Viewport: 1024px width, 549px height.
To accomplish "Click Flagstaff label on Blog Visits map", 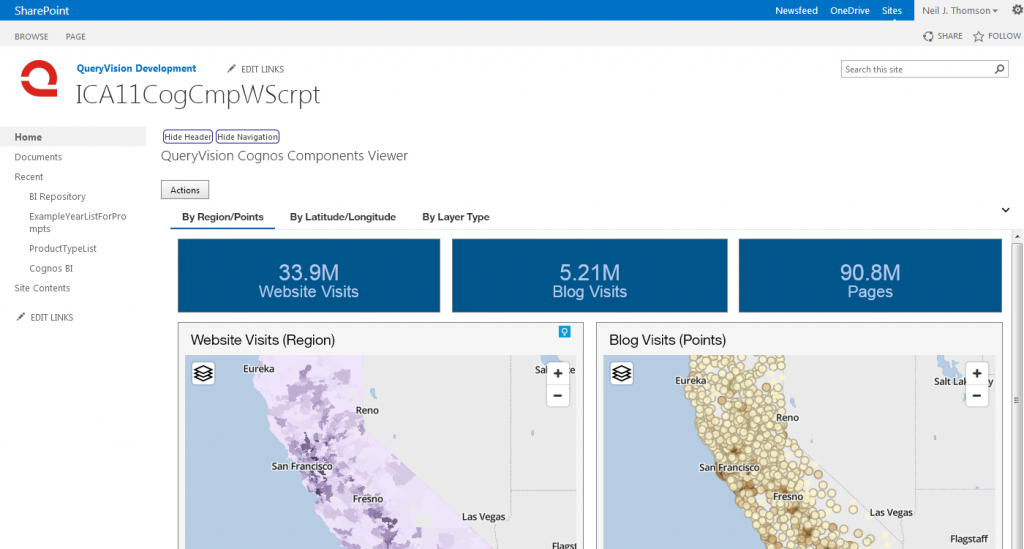I will point(968,539).
